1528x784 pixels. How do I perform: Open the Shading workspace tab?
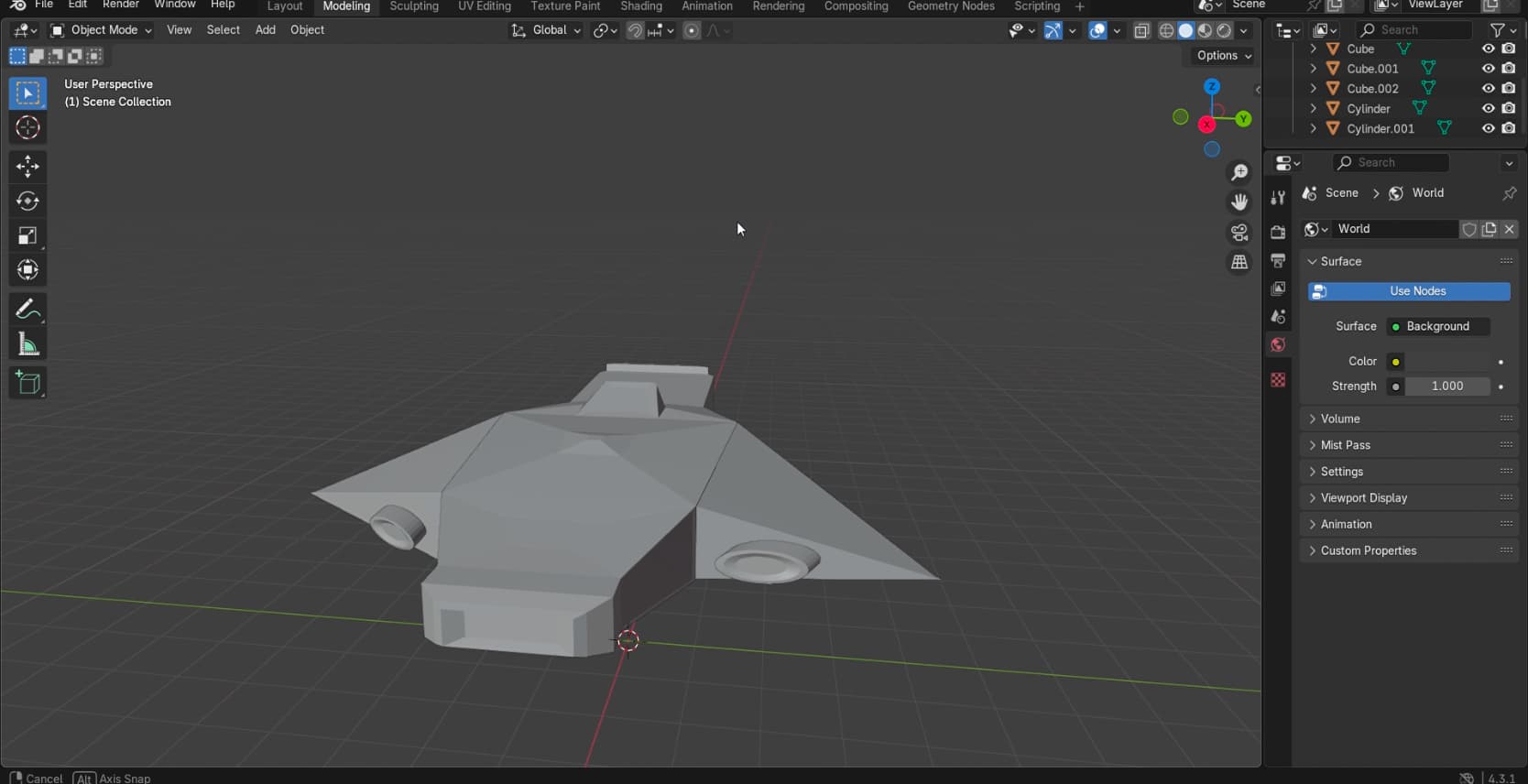pos(640,6)
